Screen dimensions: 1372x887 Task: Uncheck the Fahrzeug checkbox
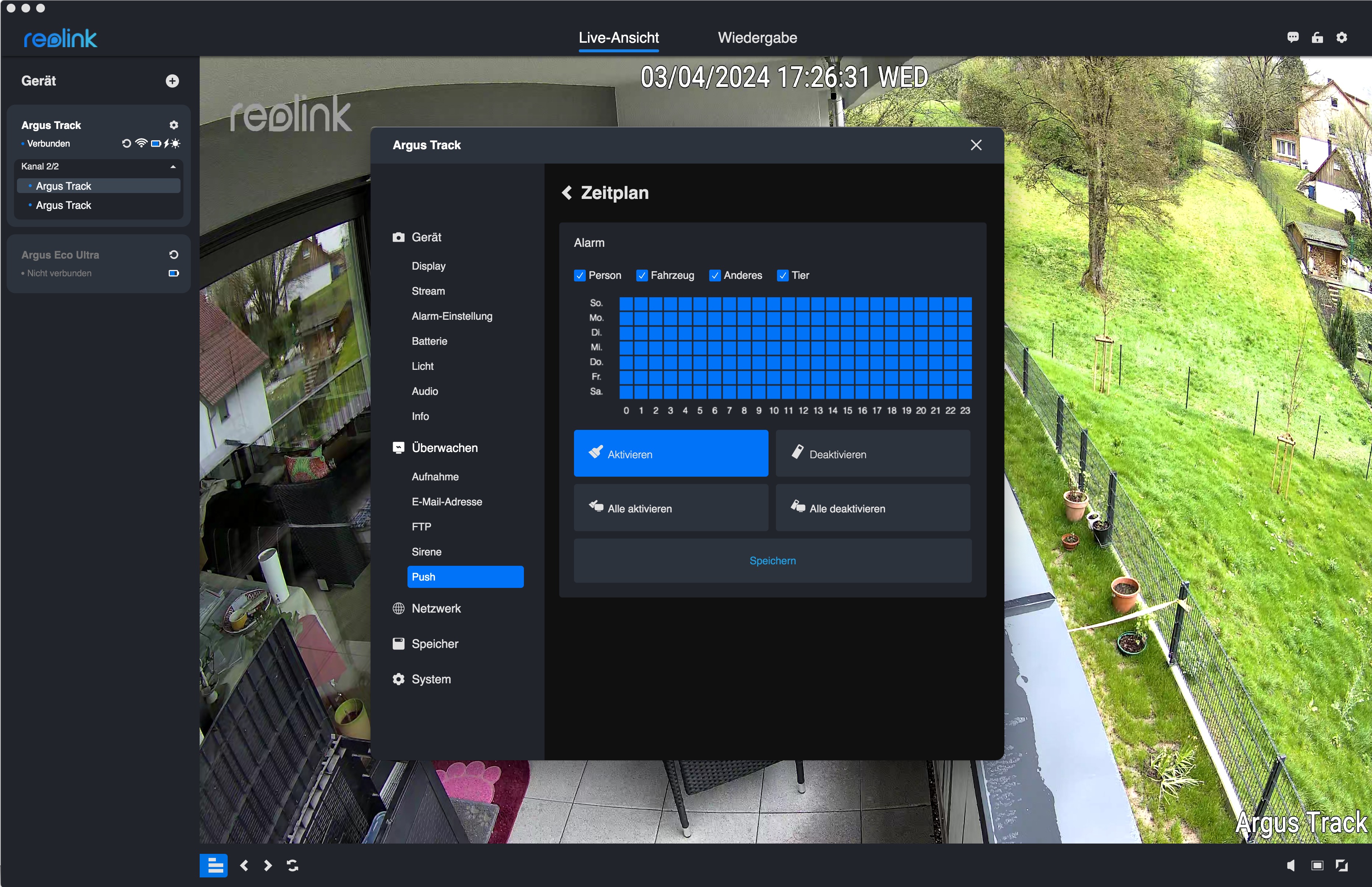642,275
